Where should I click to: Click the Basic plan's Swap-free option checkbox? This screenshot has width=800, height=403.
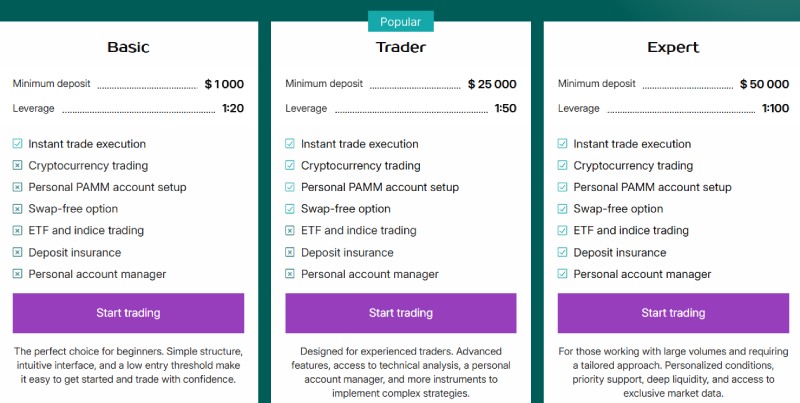pos(18,209)
